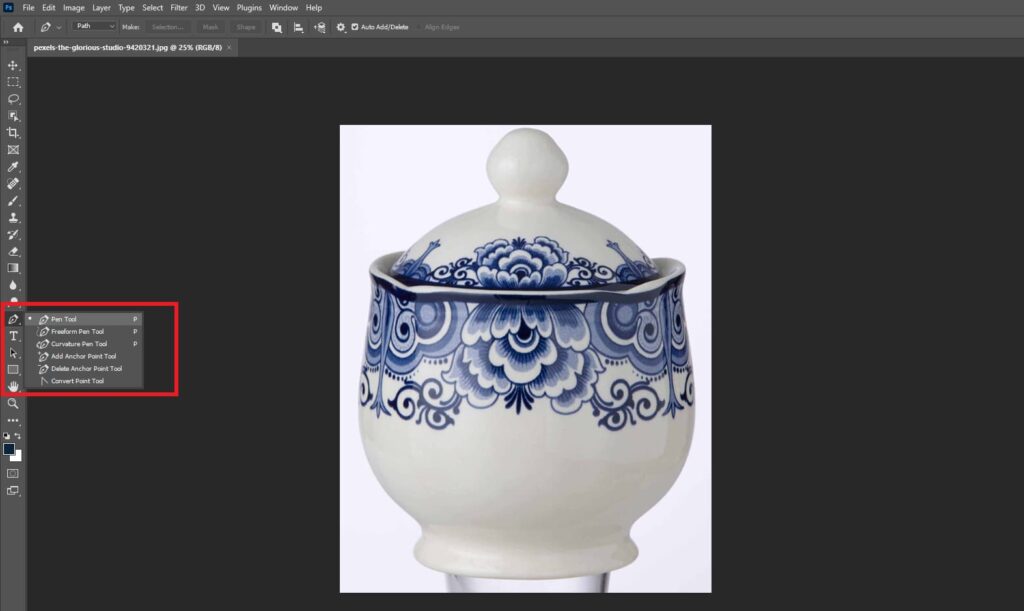This screenshot has height=611, width=1024.
Task: Click the Home icon in options bar
Action: coord(18,27)
